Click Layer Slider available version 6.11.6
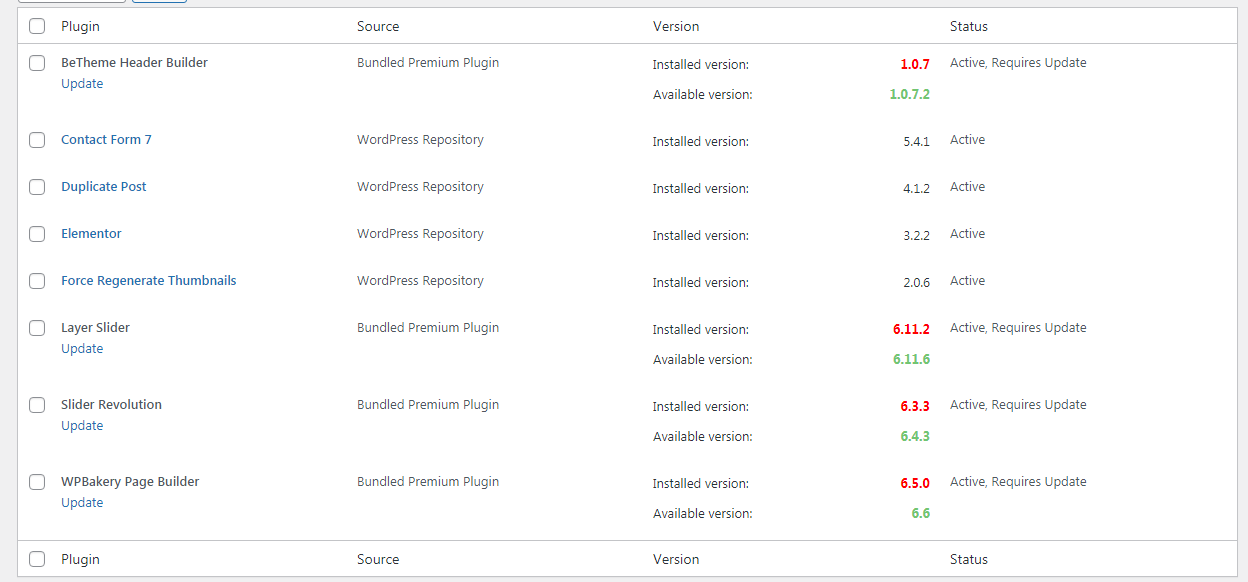This screenshot has width=1248, height=582. coord(912,359)
